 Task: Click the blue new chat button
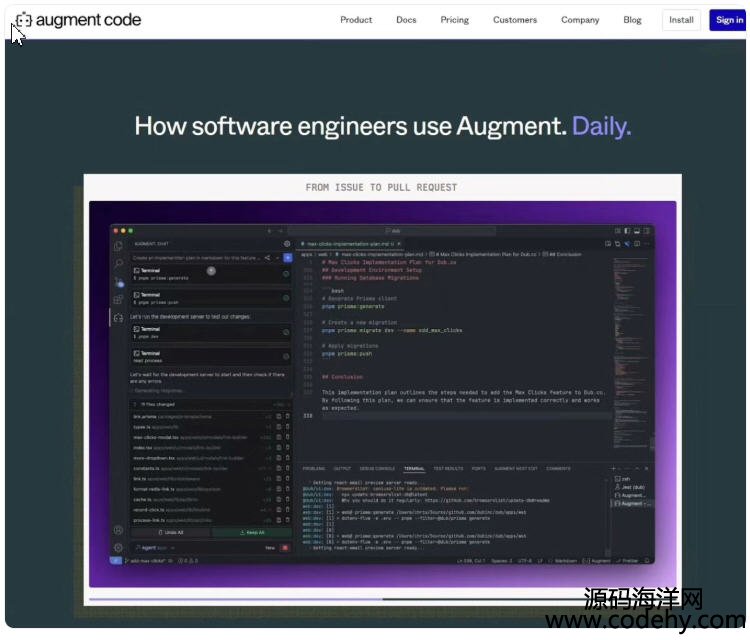[288, 258]
